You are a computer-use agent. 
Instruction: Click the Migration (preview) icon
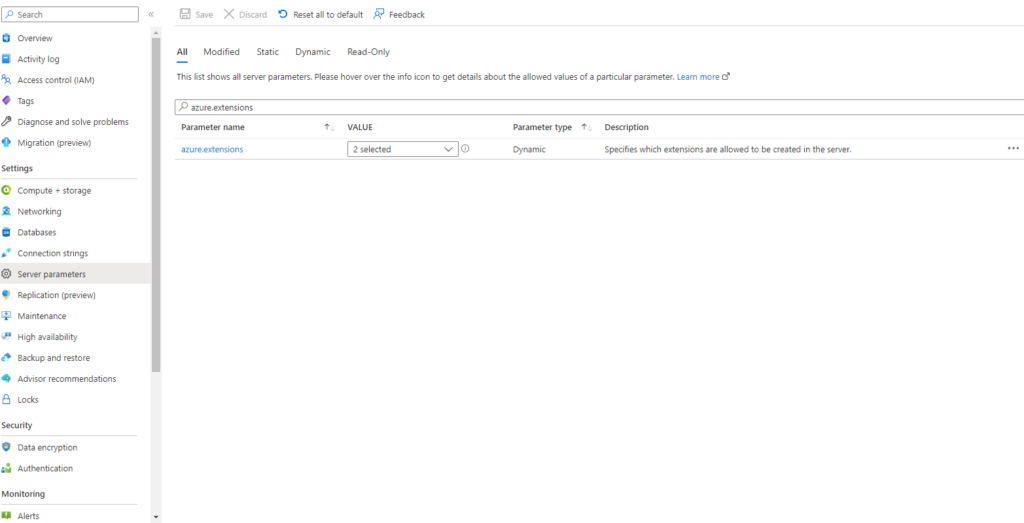(7, 142)
